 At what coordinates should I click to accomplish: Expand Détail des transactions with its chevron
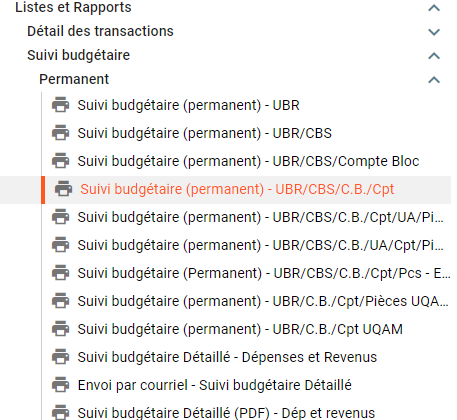click(x=434, y=32)
